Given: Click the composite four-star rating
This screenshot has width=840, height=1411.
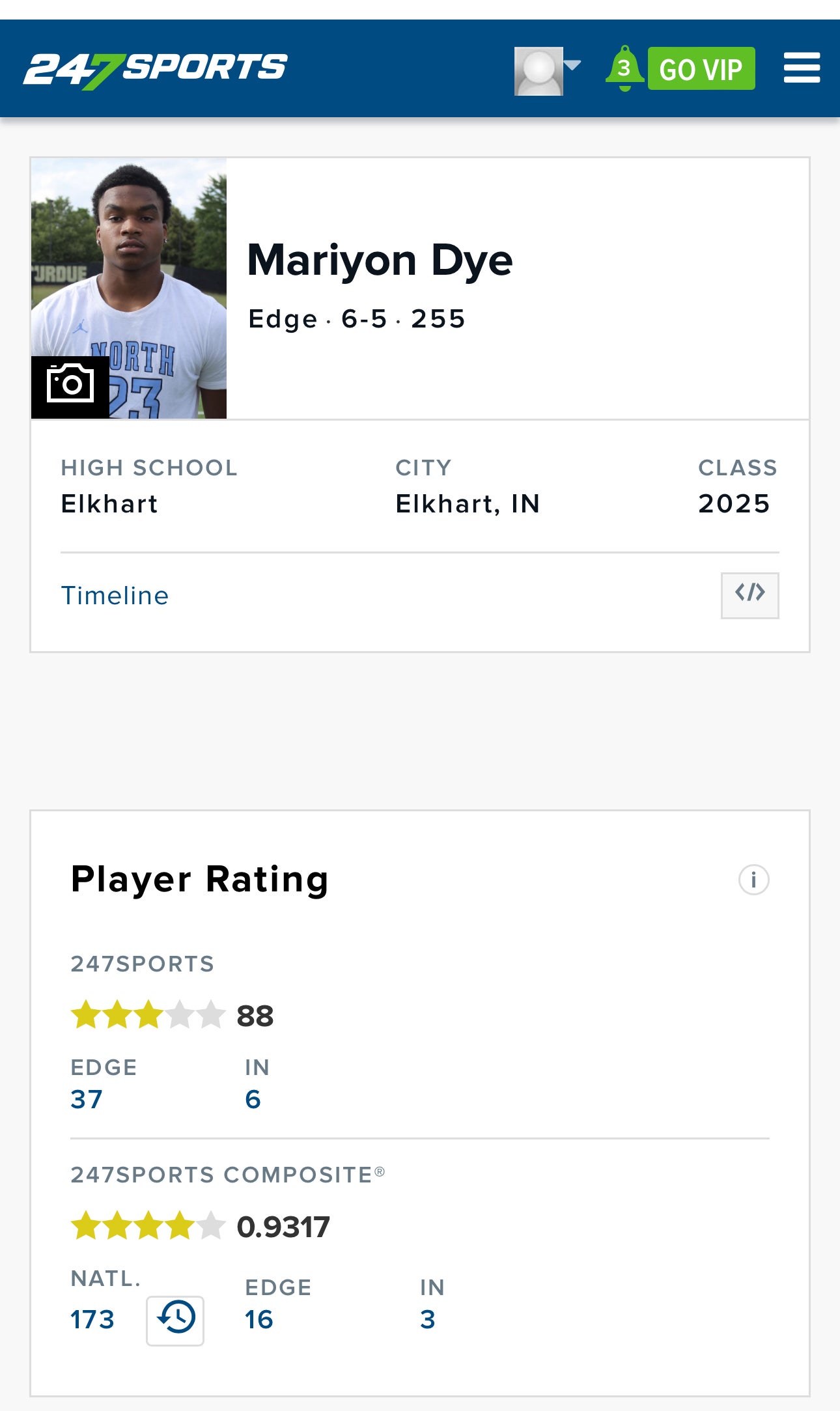Looking at the screenshot, I should point(148,1226).
